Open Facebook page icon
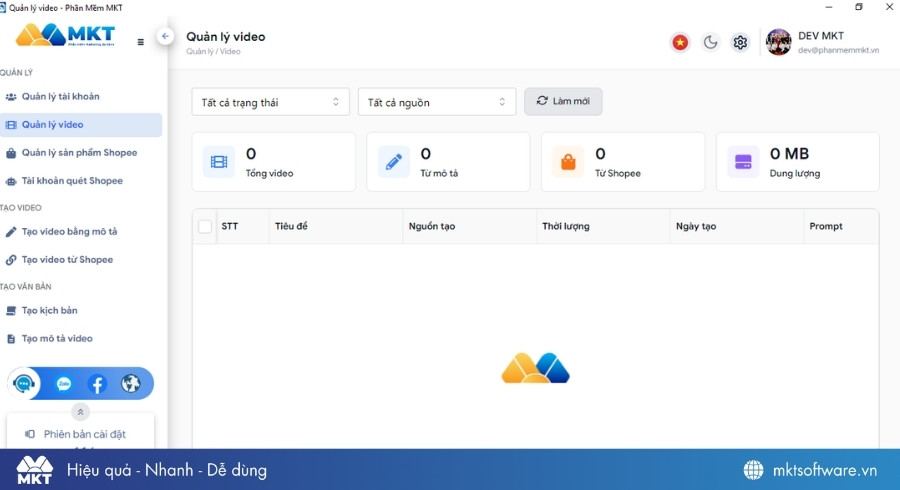The height and width of the screenshot is (490, 900). [97, 384]
